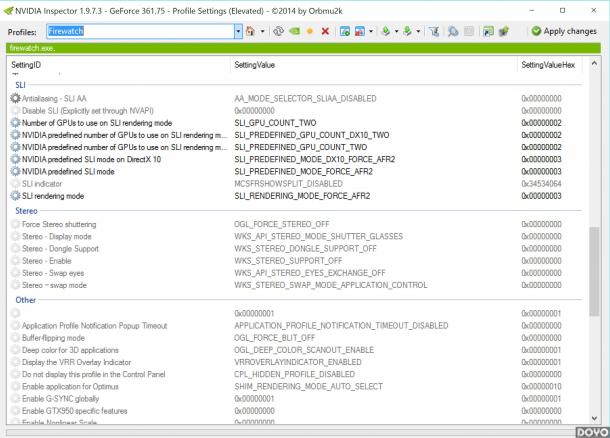Click faded gear icon of SLI indicator row

15,184
